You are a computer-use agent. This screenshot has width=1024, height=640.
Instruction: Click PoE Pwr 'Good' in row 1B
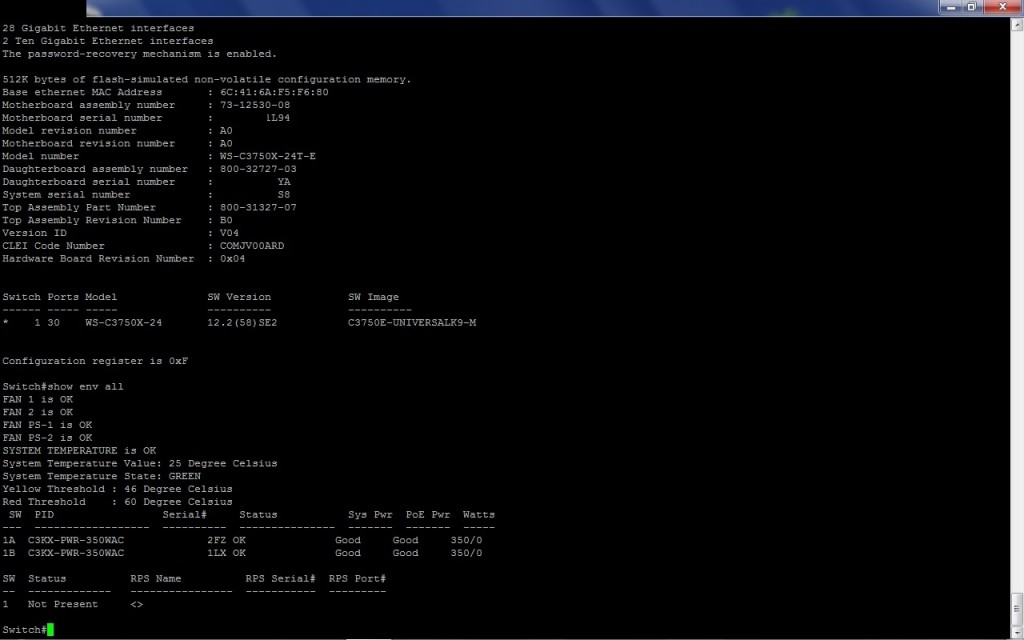[x=406, y=553]
